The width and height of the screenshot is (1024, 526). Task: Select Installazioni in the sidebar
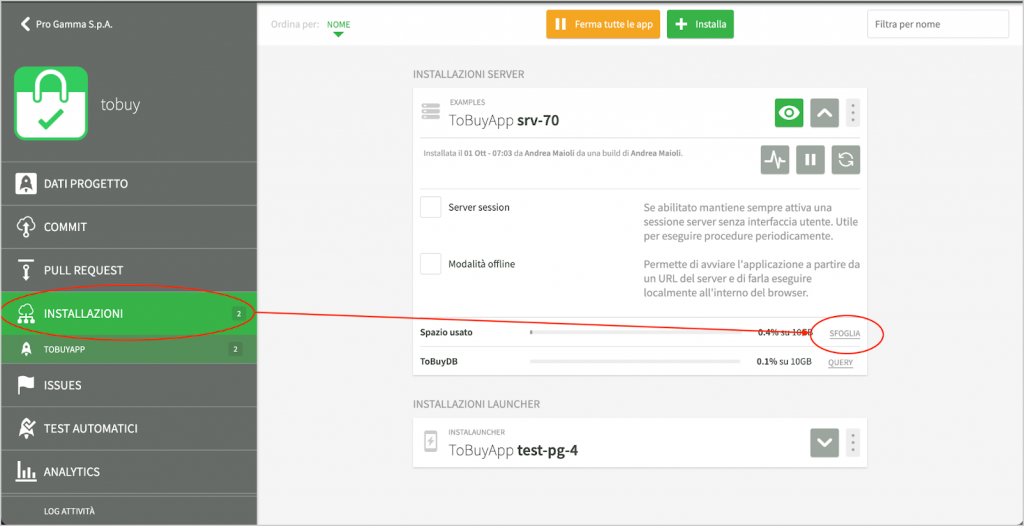point(129,314)
